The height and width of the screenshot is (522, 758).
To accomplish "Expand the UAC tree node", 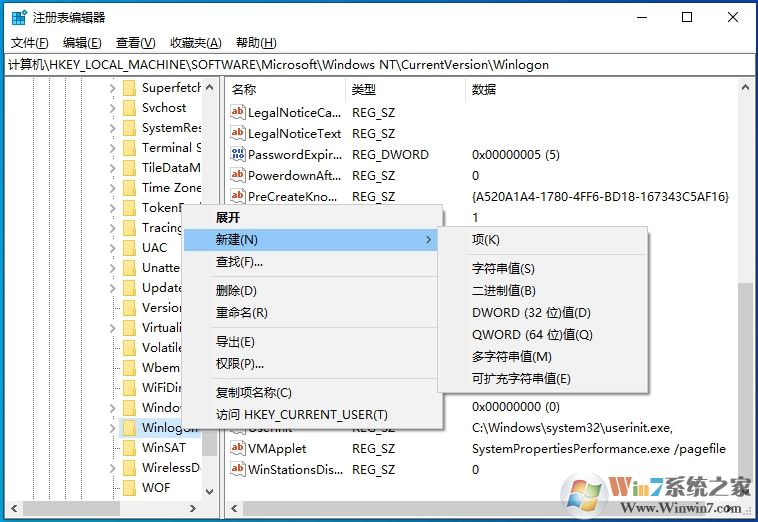I will click(113, 248).
